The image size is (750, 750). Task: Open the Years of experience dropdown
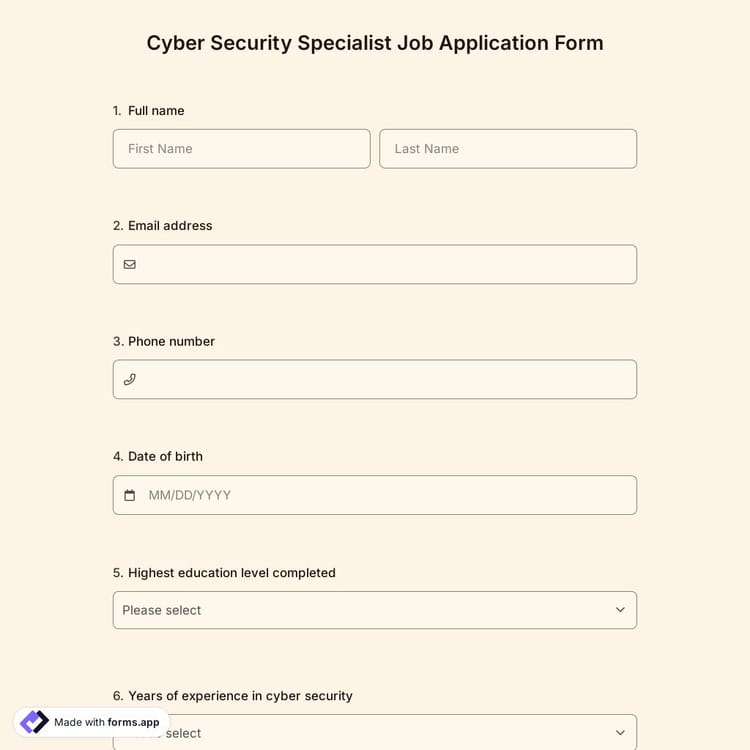tap(400, 733)
